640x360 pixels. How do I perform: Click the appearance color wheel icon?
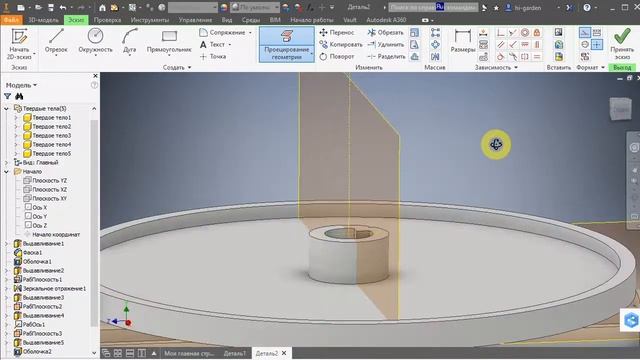224,7
